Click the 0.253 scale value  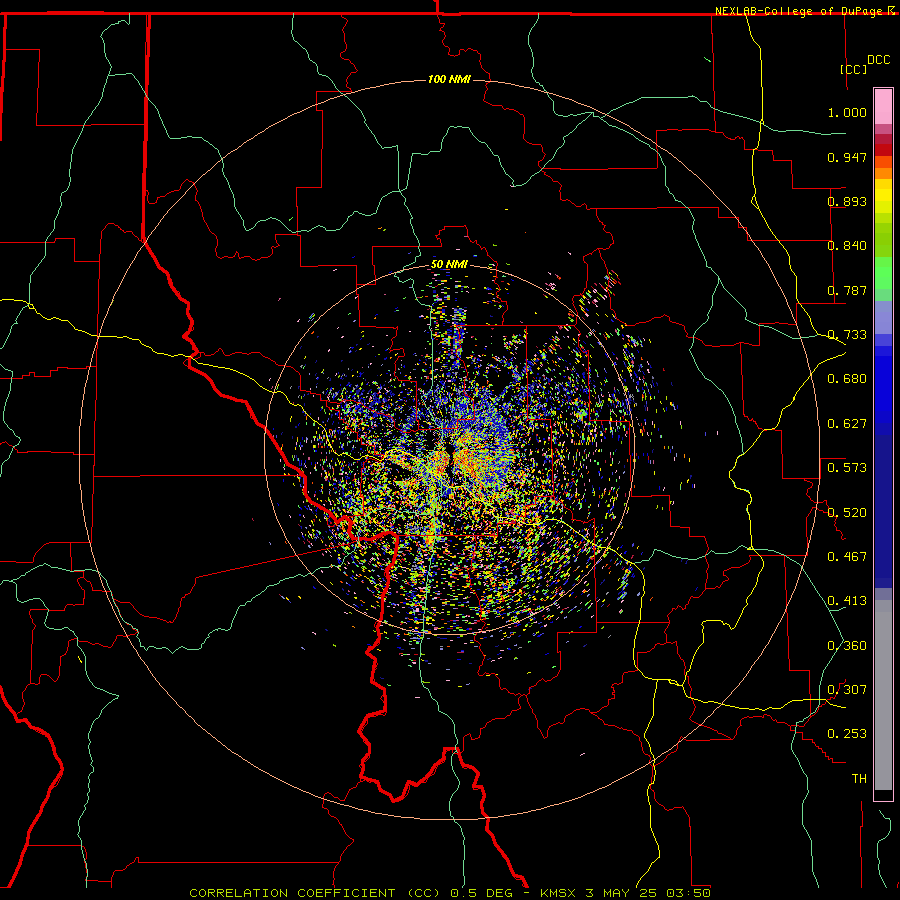(x=847, y=734)
